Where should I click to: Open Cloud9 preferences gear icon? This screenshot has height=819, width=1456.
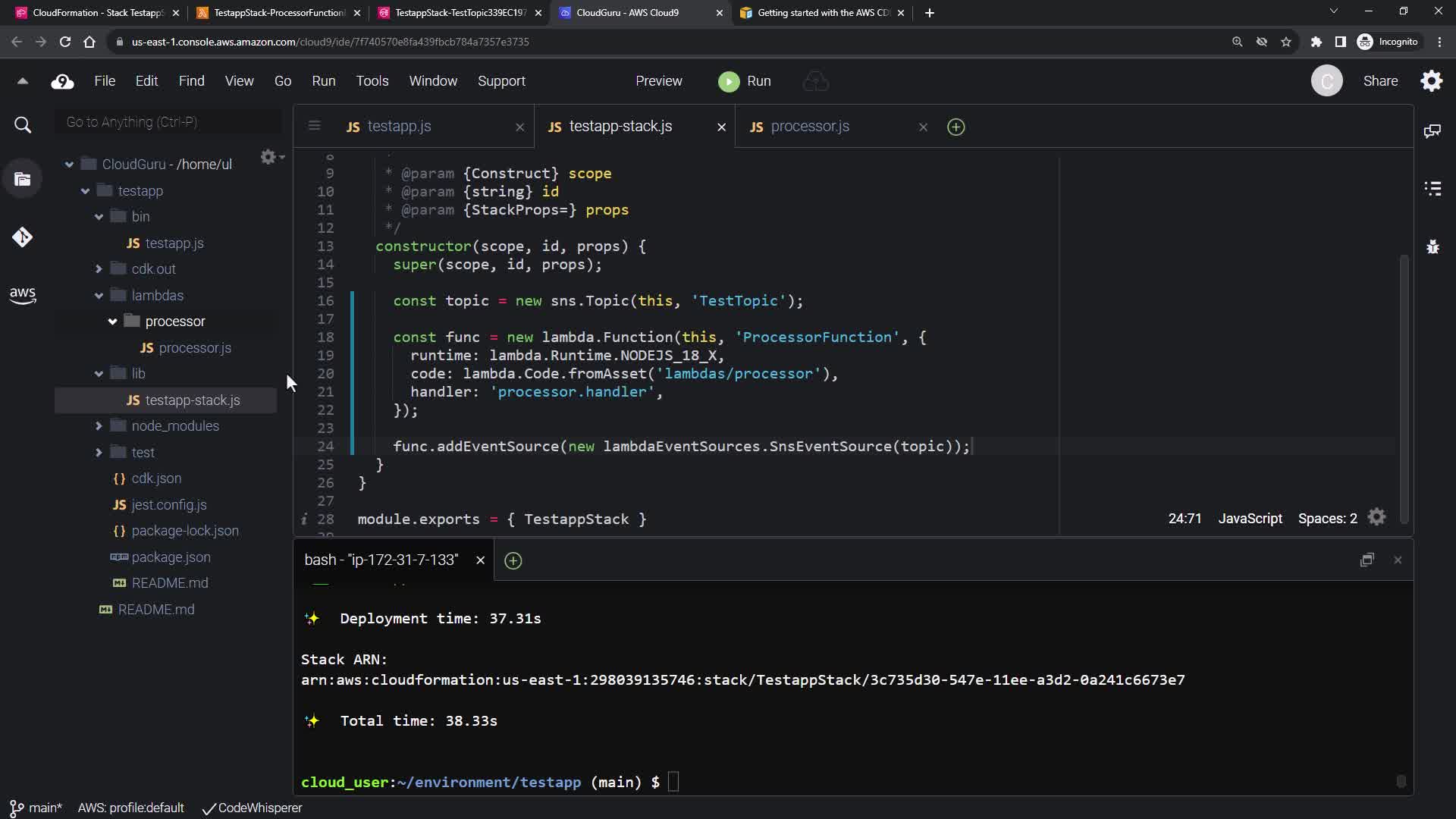1431,81
